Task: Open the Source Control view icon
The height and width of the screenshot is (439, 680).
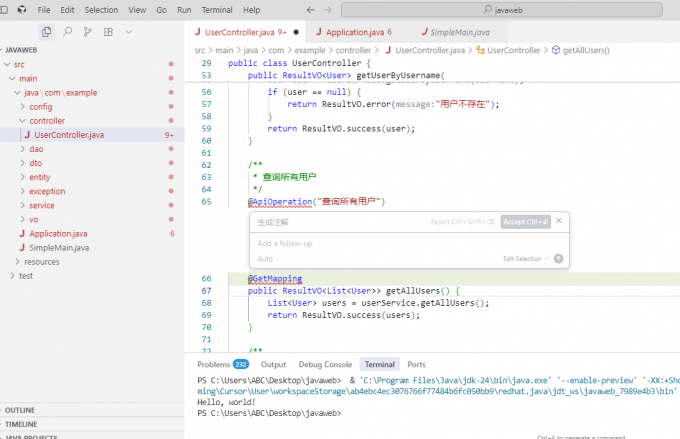Action: click(x=88, y=32)
